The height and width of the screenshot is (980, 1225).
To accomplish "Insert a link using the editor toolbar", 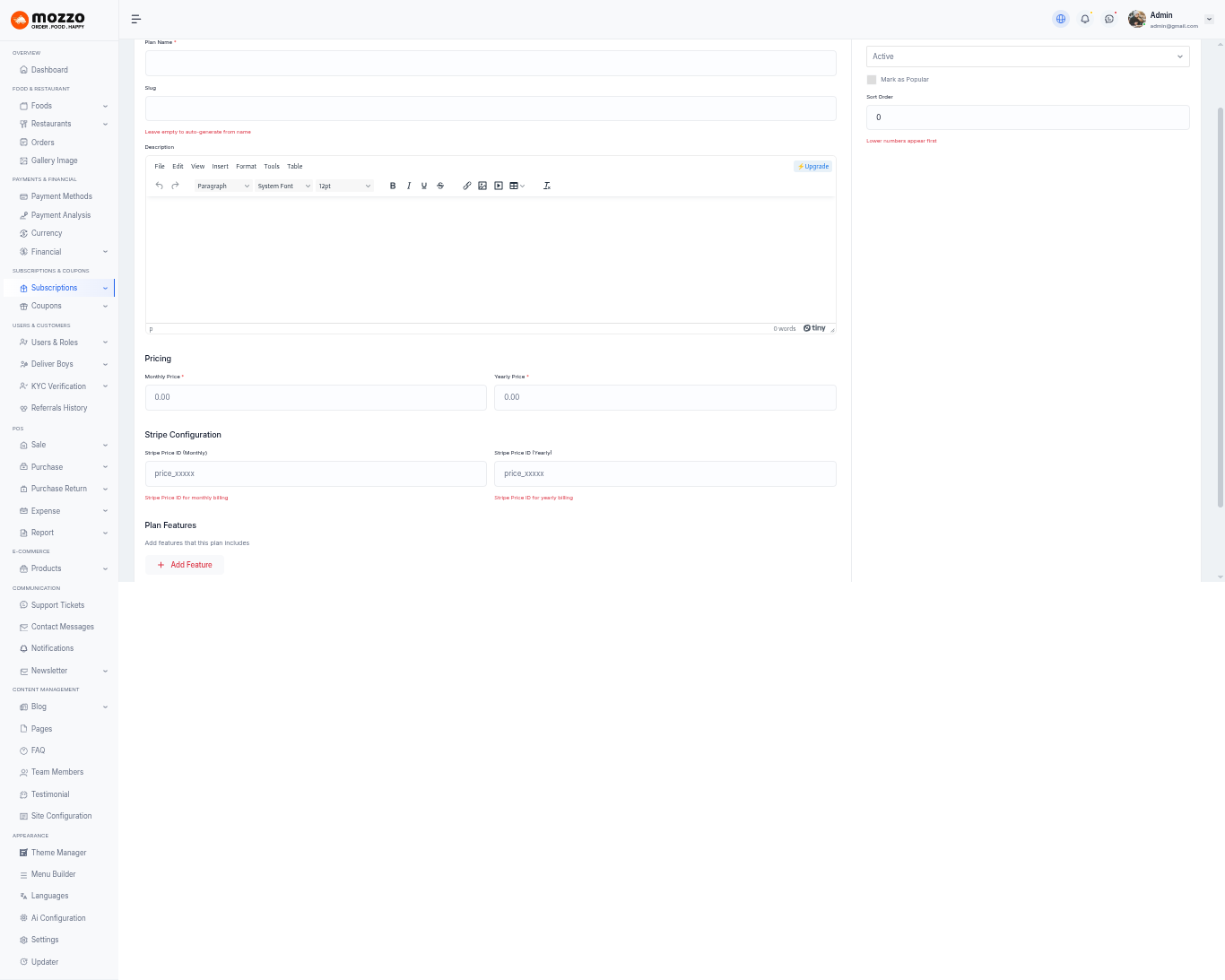I will click(x=467, y=186).
